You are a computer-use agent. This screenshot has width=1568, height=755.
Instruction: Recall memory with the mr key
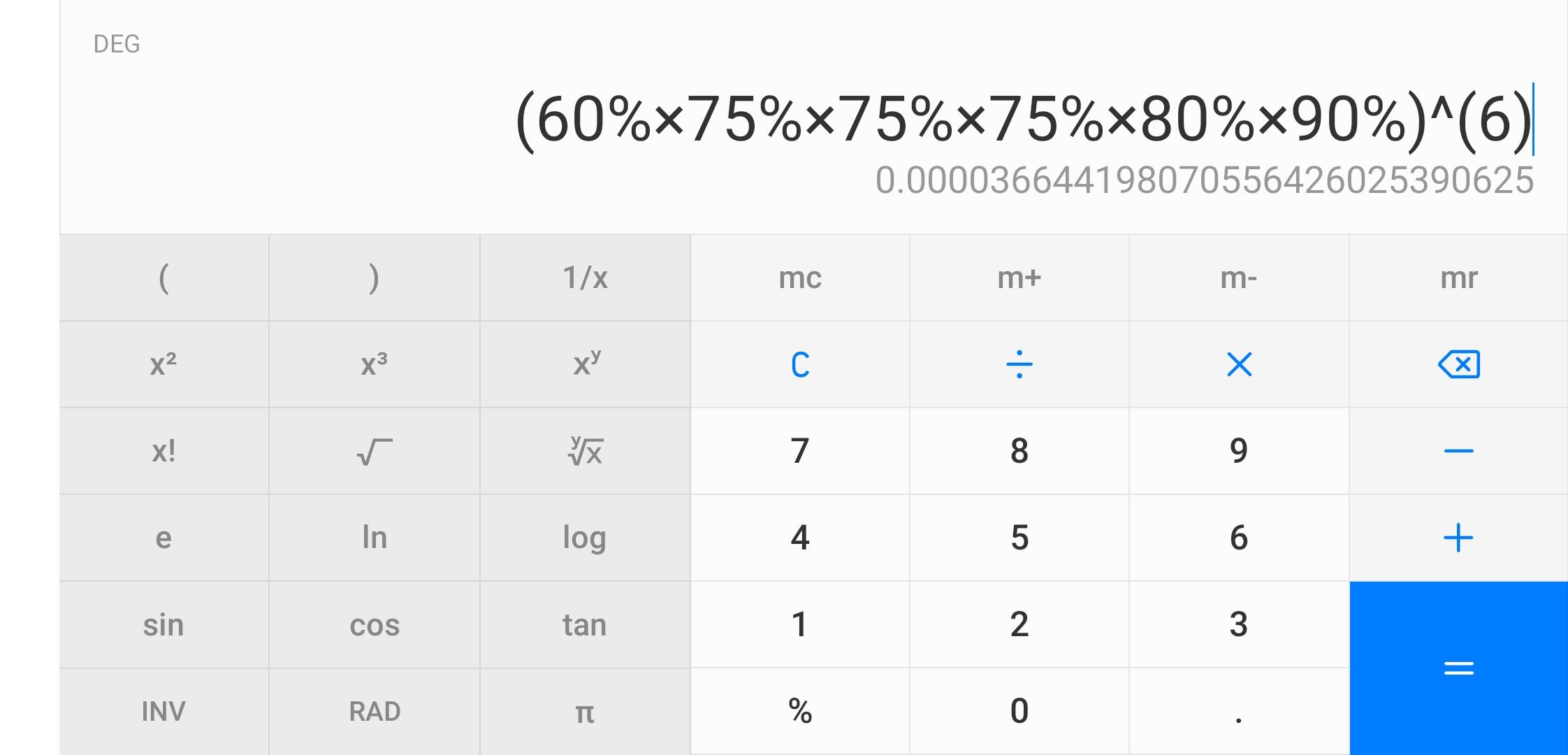point(1458,278)
